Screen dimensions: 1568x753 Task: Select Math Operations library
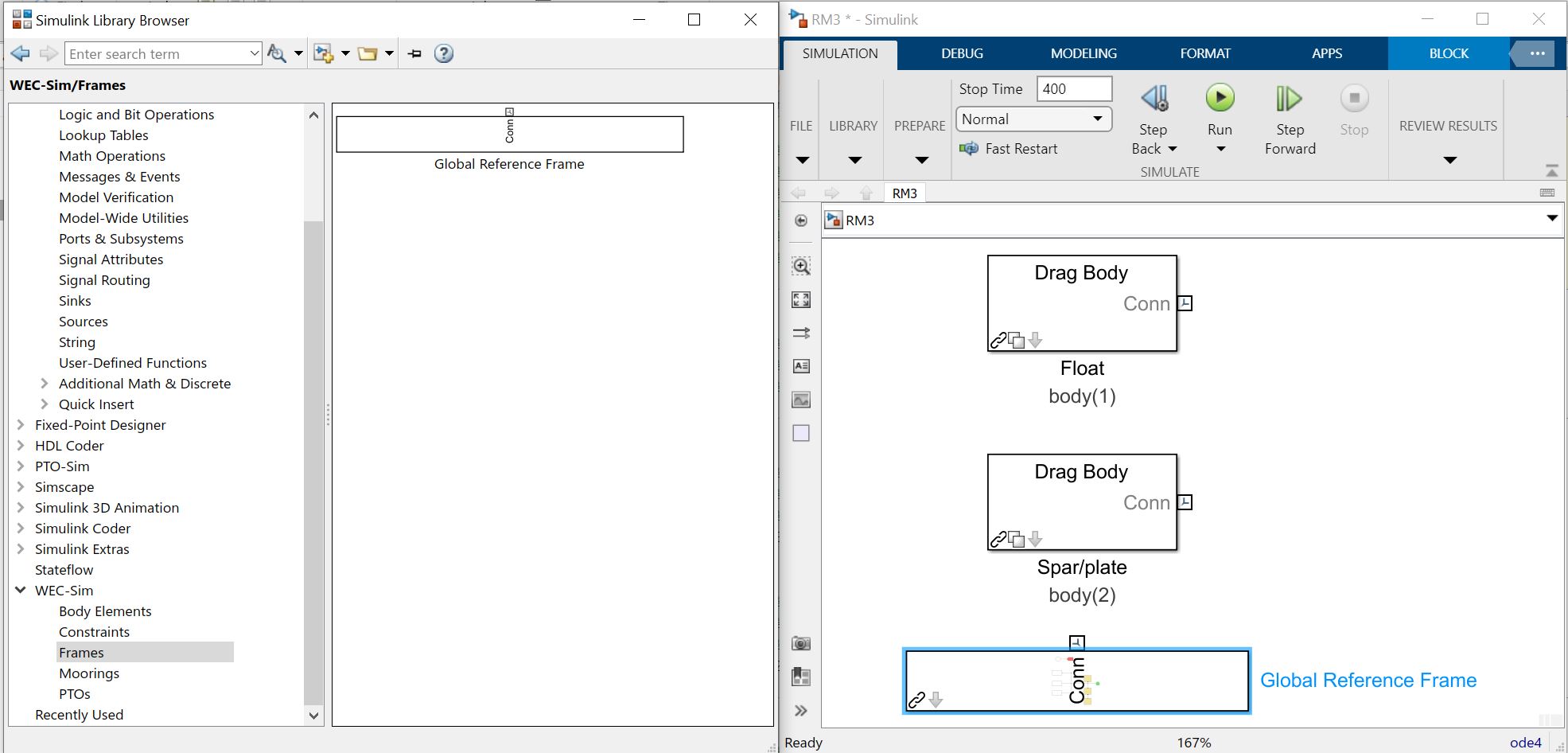pos(112,156)
